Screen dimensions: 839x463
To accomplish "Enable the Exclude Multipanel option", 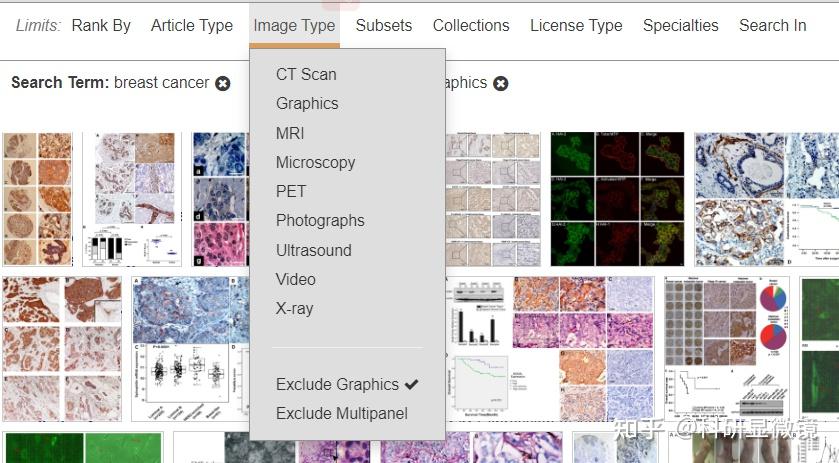I will tap(341, 413).
